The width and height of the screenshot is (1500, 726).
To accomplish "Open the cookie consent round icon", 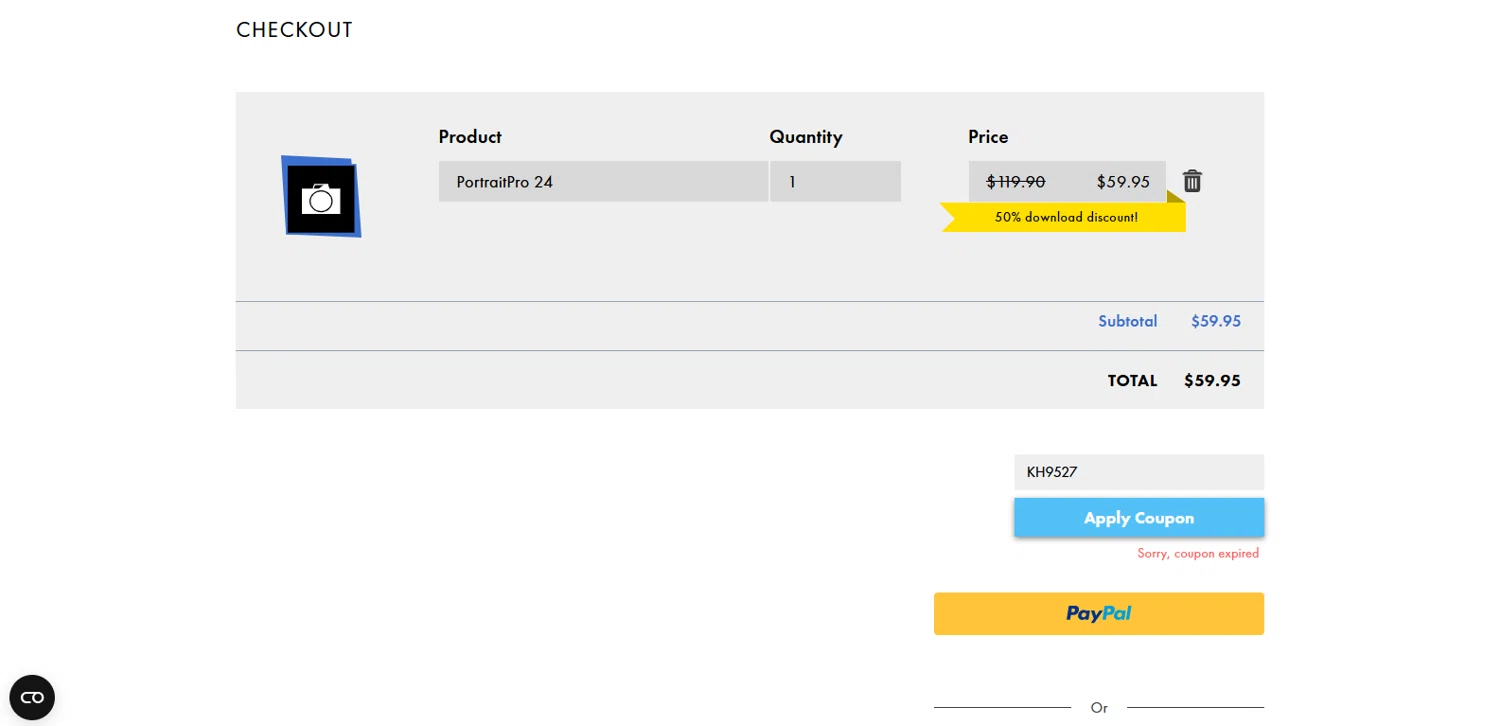I will click(x=32, y=697).
